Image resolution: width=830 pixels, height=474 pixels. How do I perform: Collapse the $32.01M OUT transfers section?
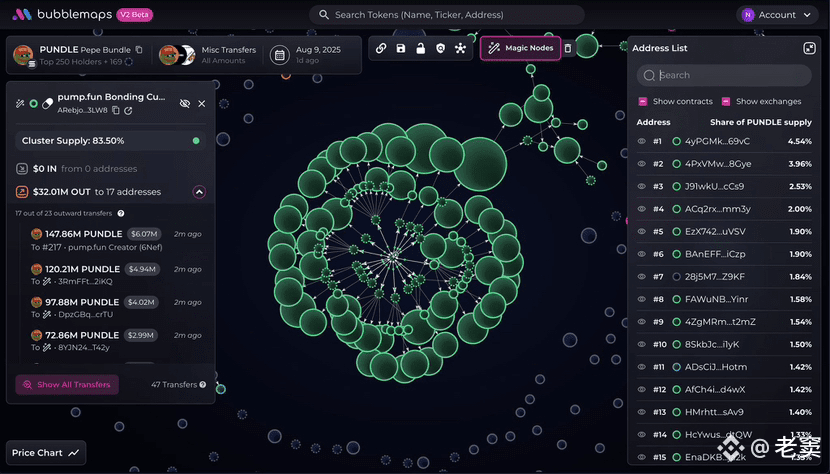click(x=199, y=191)
